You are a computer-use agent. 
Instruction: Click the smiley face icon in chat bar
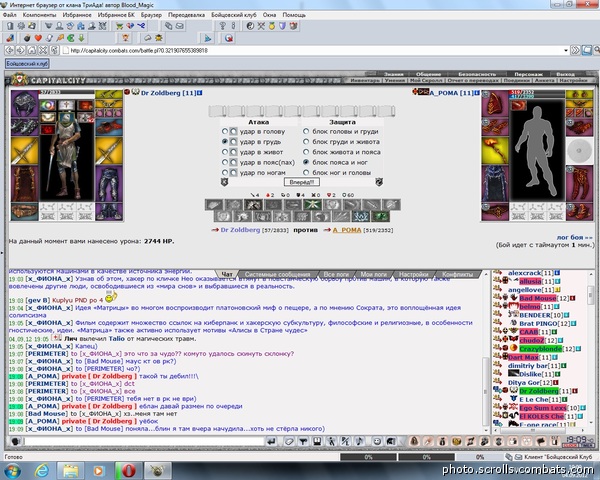377,441
